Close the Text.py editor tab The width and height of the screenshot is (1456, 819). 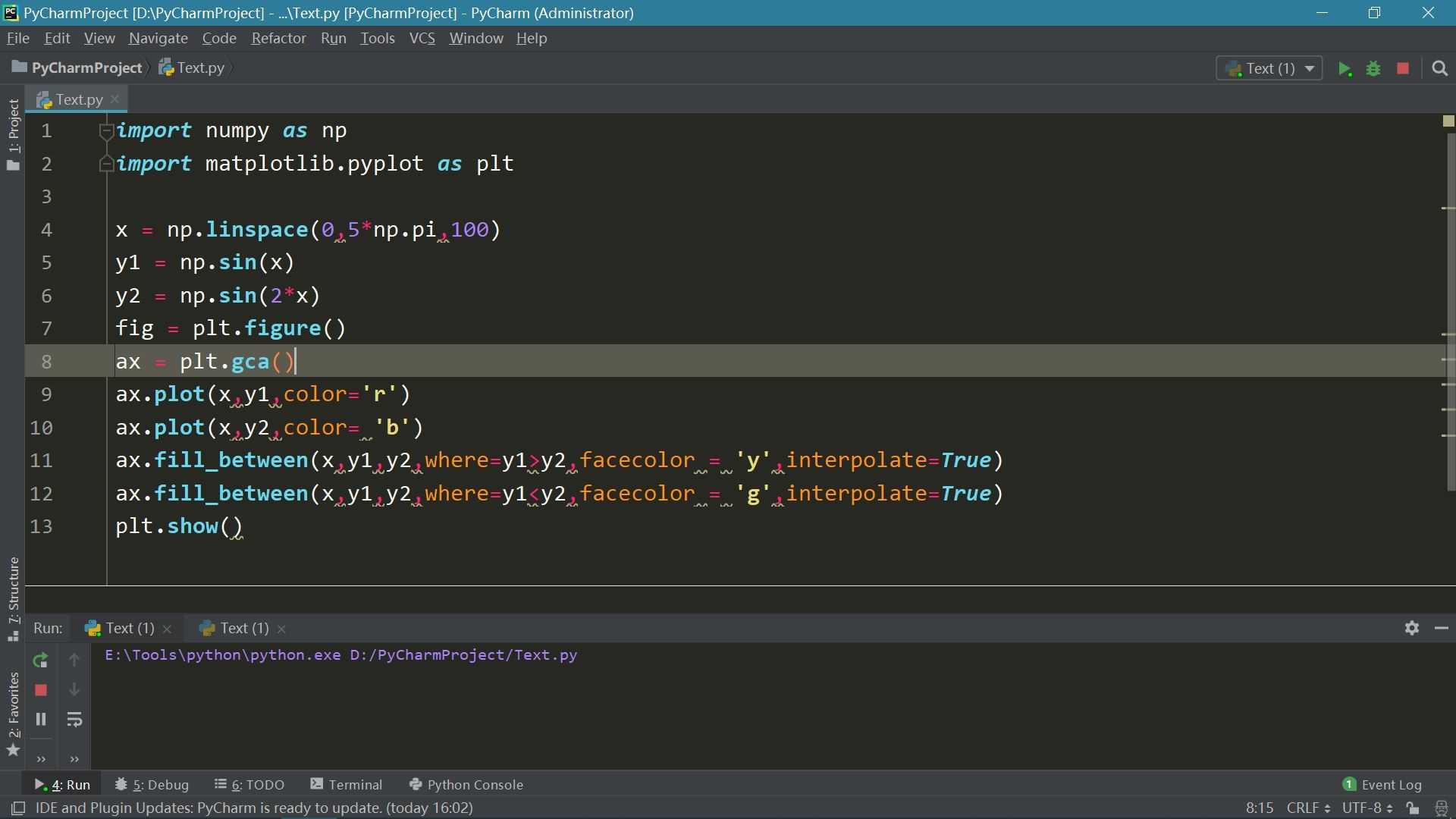tap(115, 99)
